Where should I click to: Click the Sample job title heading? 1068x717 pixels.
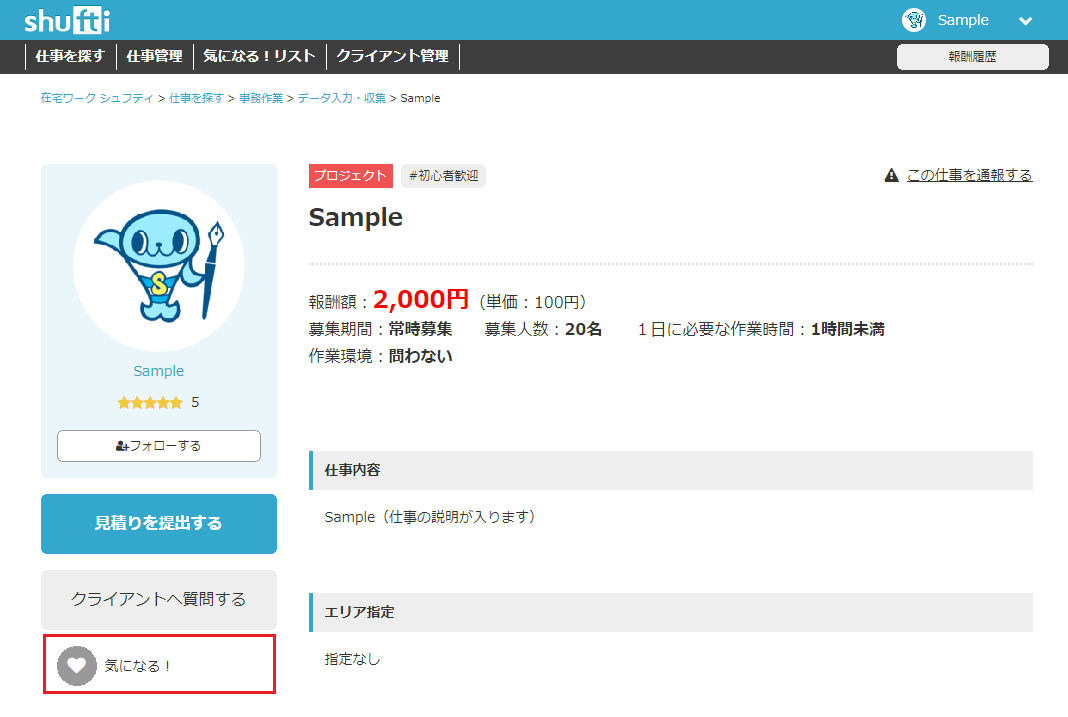pyautogui.click(x=356, y=217)
